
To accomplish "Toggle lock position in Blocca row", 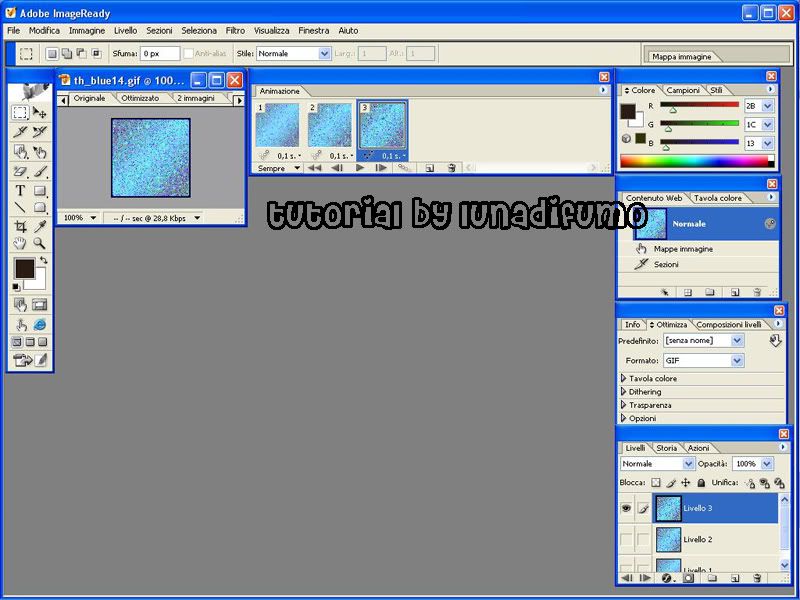I will pyautogui.click(x=686, y=483).
